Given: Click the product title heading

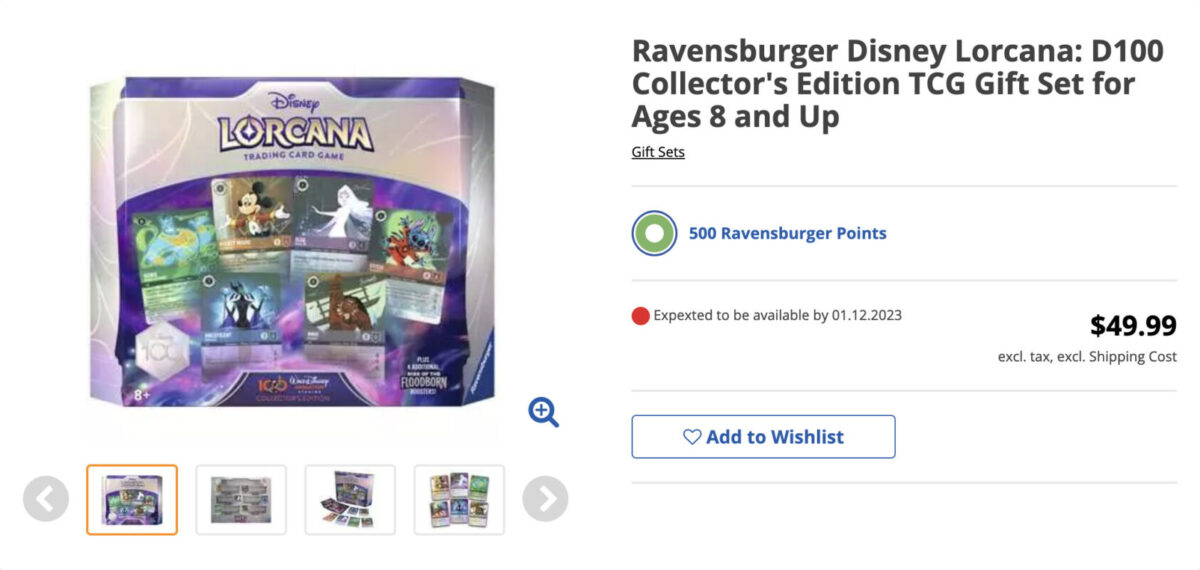Looking at the screenshot, I should pos(896,84).
